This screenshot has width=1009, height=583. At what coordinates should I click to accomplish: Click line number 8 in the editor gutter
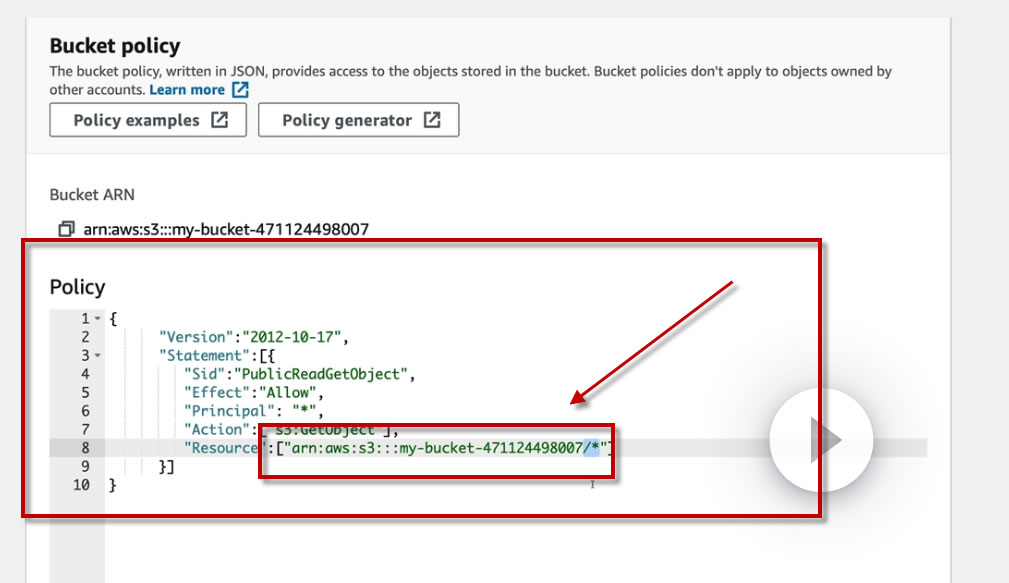(x=85, y=447)
